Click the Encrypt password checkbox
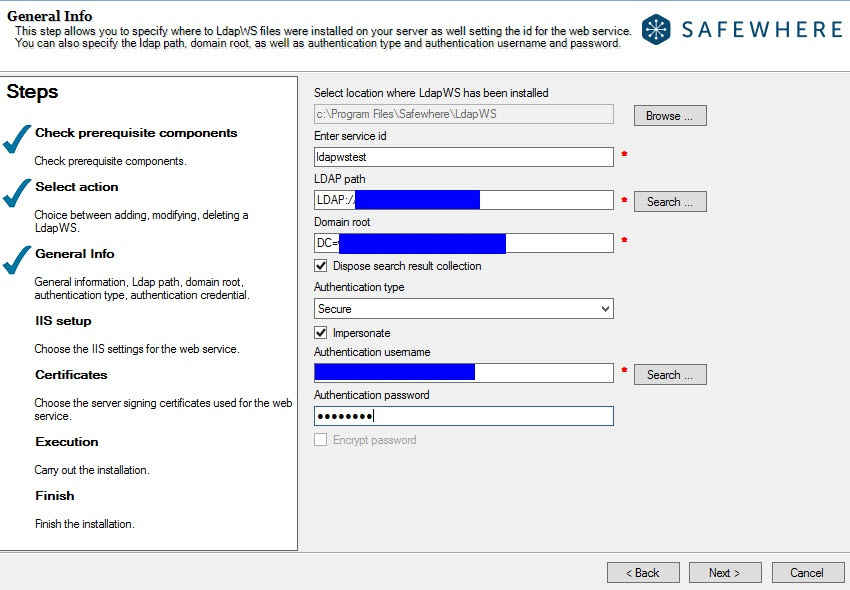The height and width of the screenshot is (590, 850). pyautogui.click(x=321, y=440)
